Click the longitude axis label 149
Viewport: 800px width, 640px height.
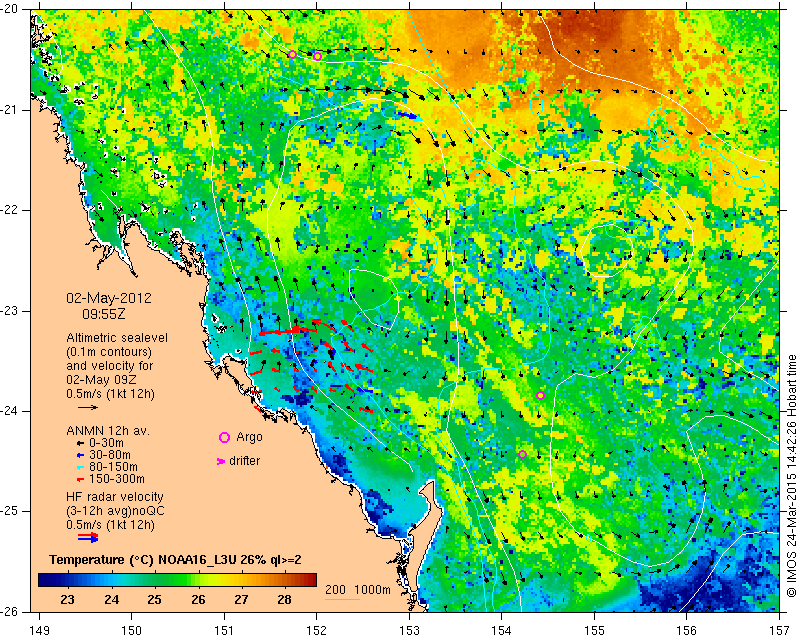[x=40, y=631]
